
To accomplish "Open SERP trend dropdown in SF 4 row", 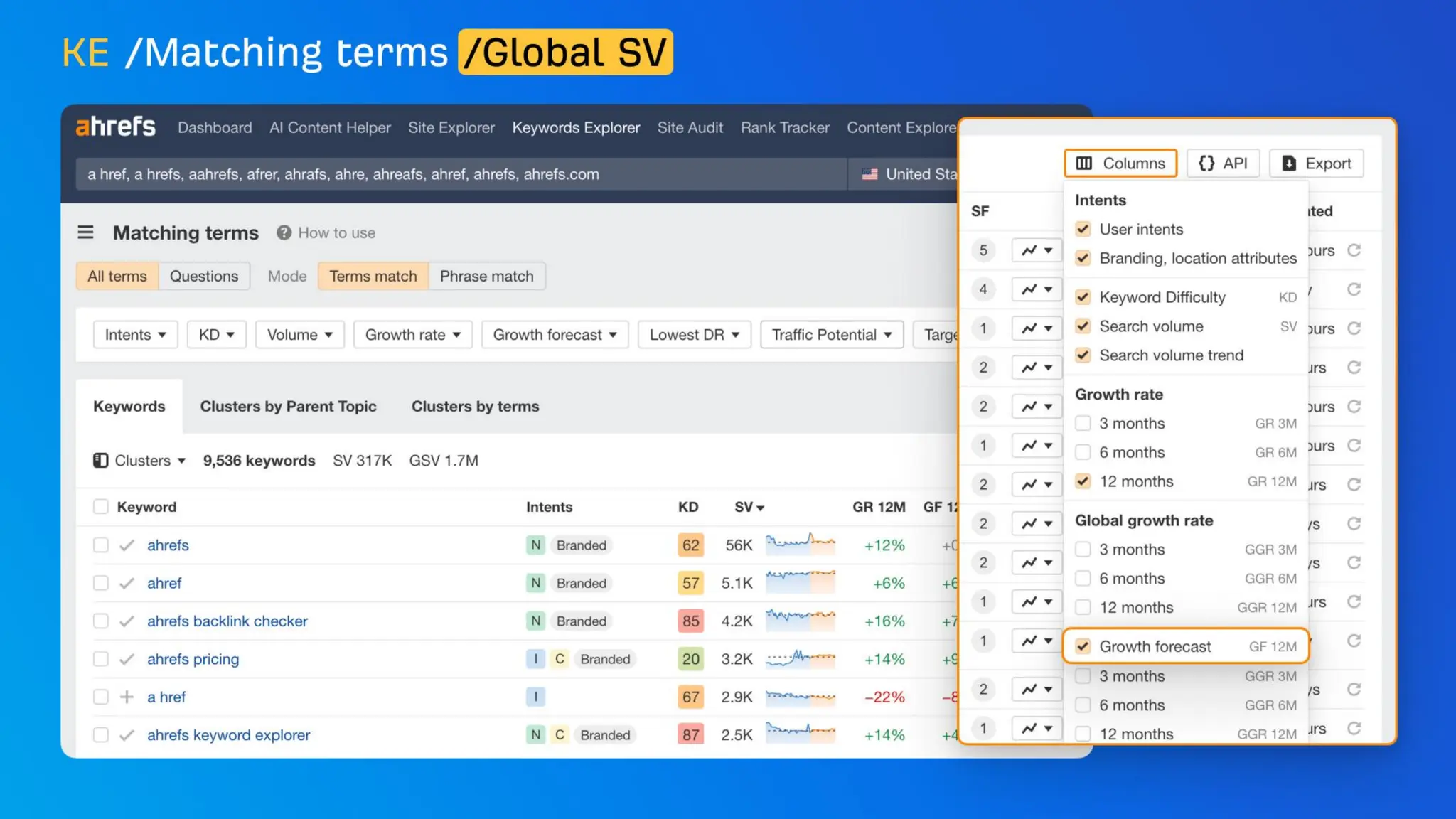I will [x=1037, y=289].
